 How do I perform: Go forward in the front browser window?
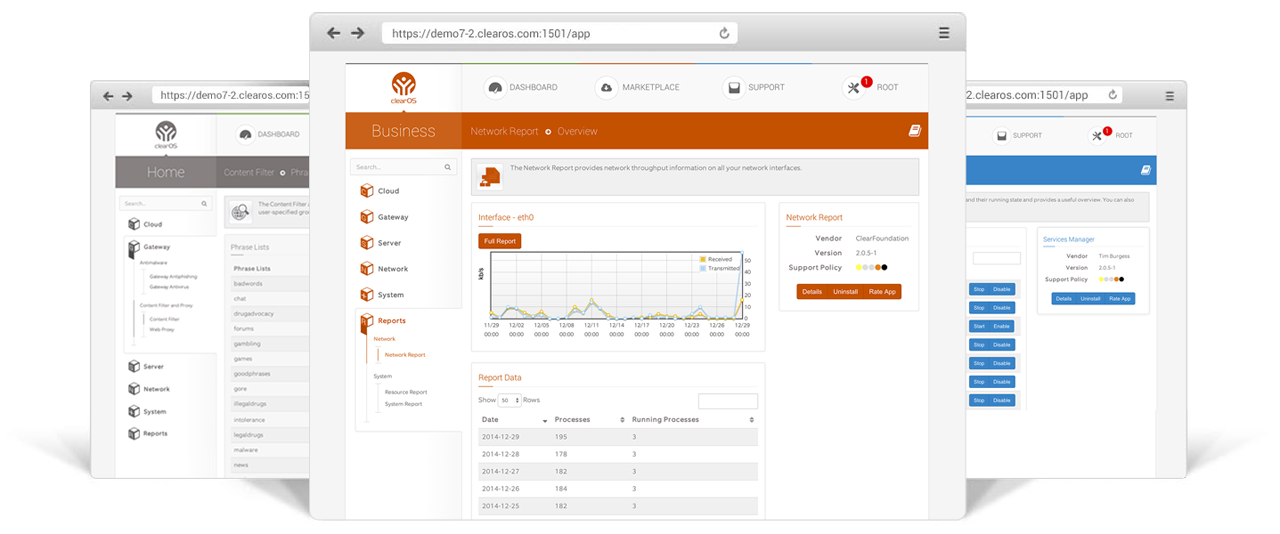coord(357,33)
